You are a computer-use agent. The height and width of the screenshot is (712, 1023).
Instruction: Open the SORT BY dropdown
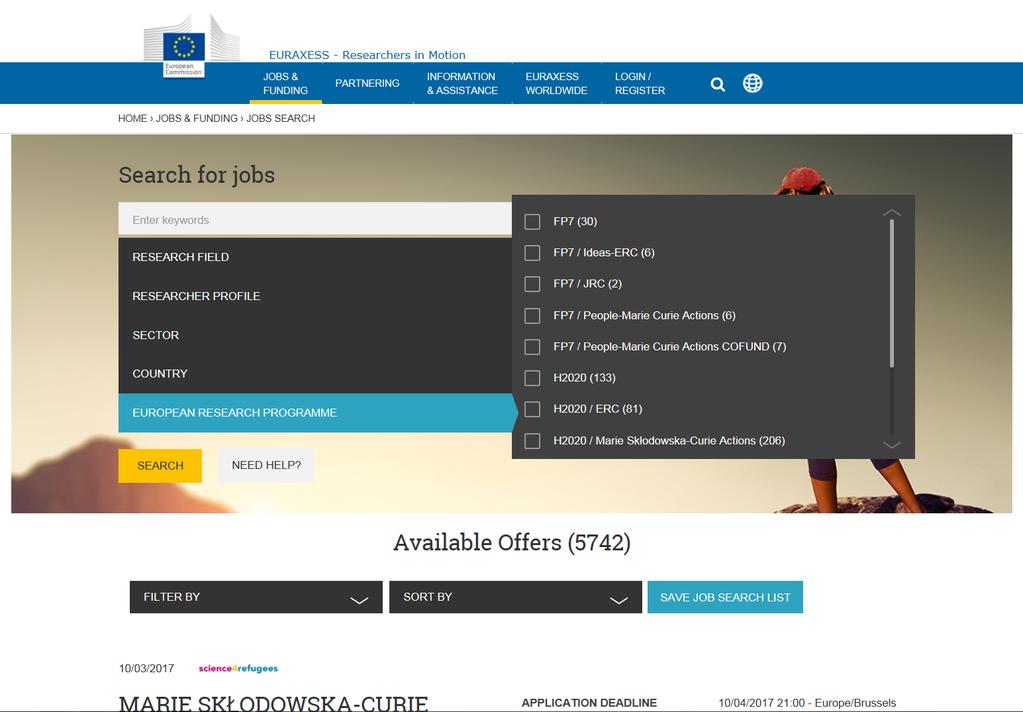(x=515, y=597)
